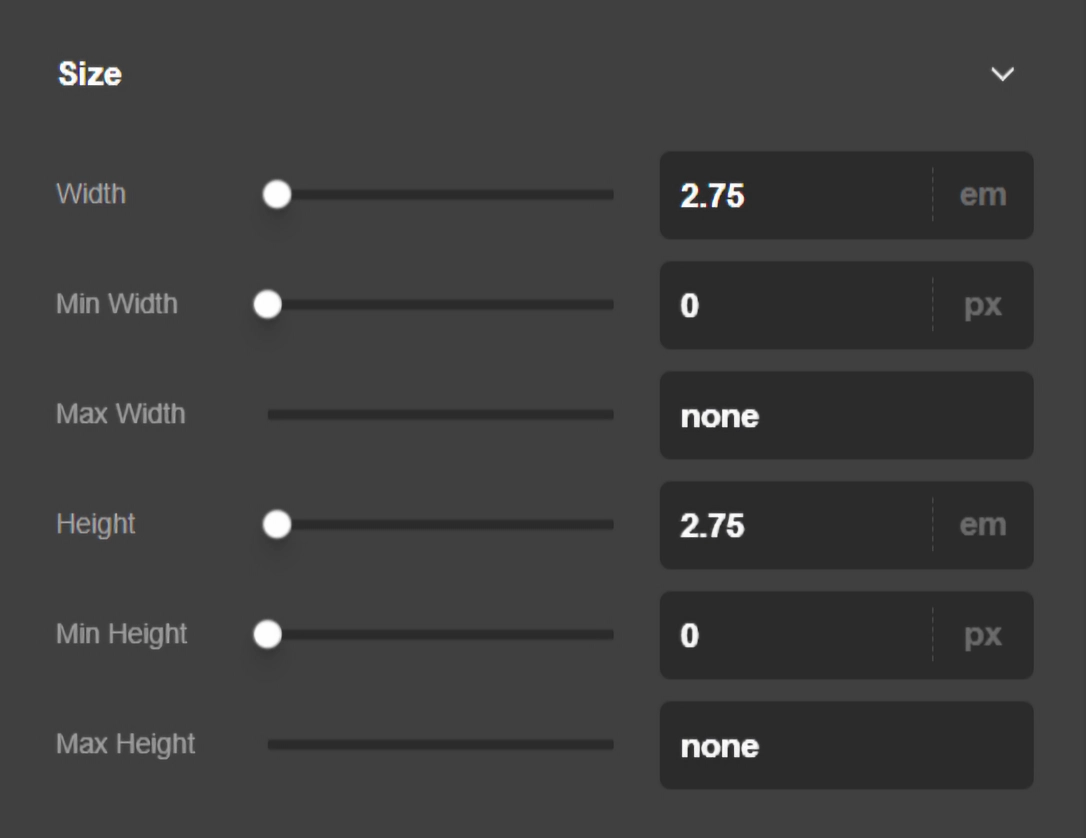Image resolution: width=1086 pixels, height=838 pixels.
Task: Click the Width slider handle
Action: [277, 195]
